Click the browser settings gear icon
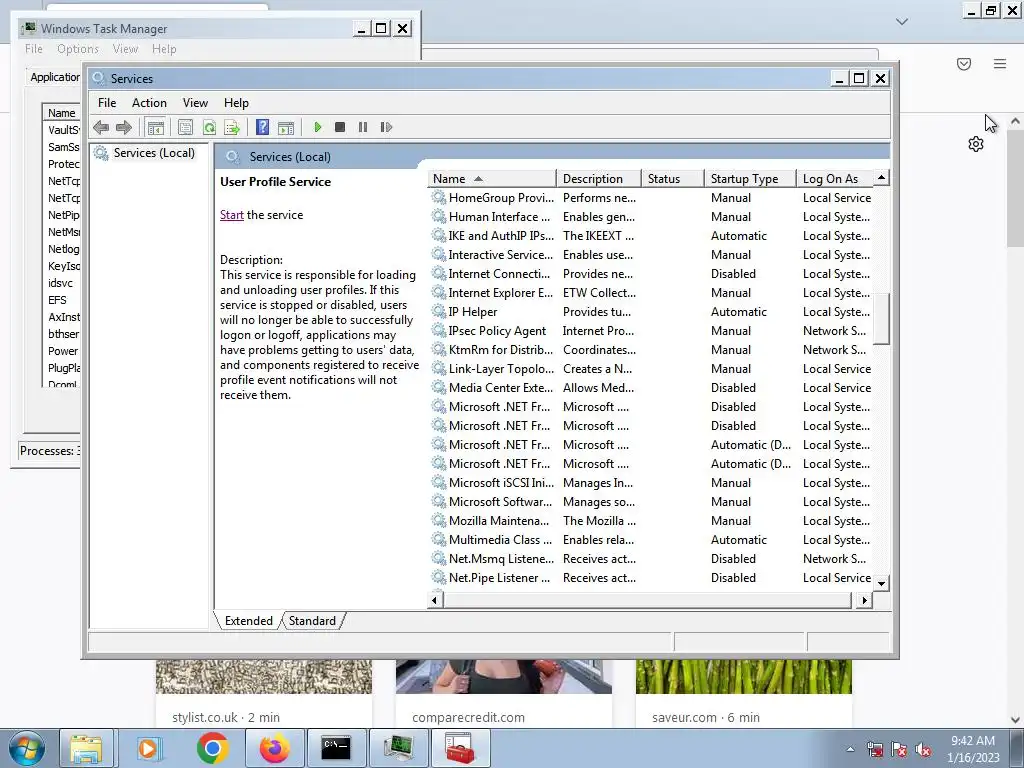The image size is (1024, 768). (x=976, y=144)
